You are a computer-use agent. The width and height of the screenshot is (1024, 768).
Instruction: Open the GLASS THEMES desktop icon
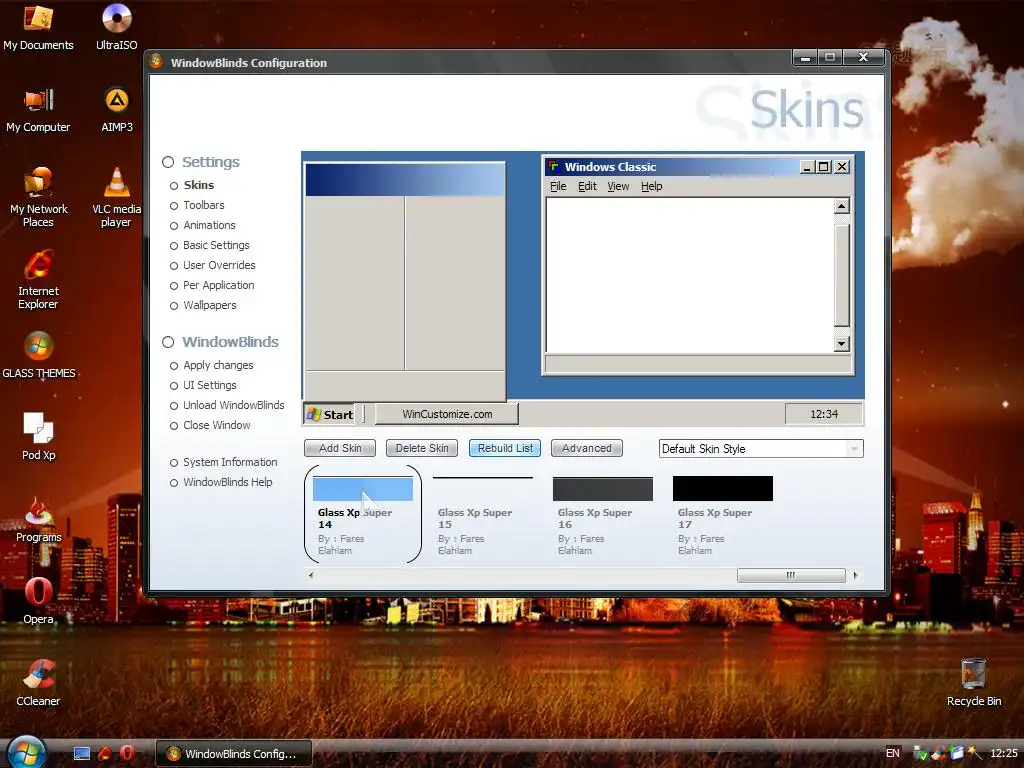tap(39, 355)
